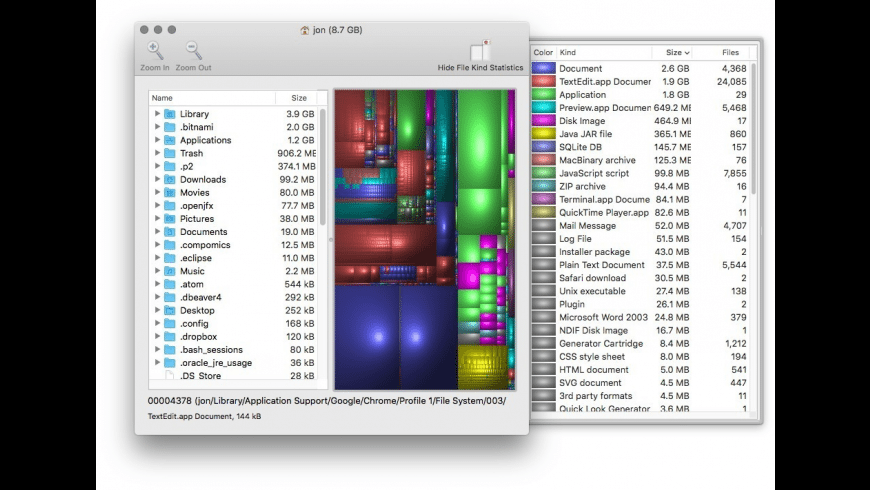Expand the Applications folder disclosure triangle

click(x=157, y=141)
